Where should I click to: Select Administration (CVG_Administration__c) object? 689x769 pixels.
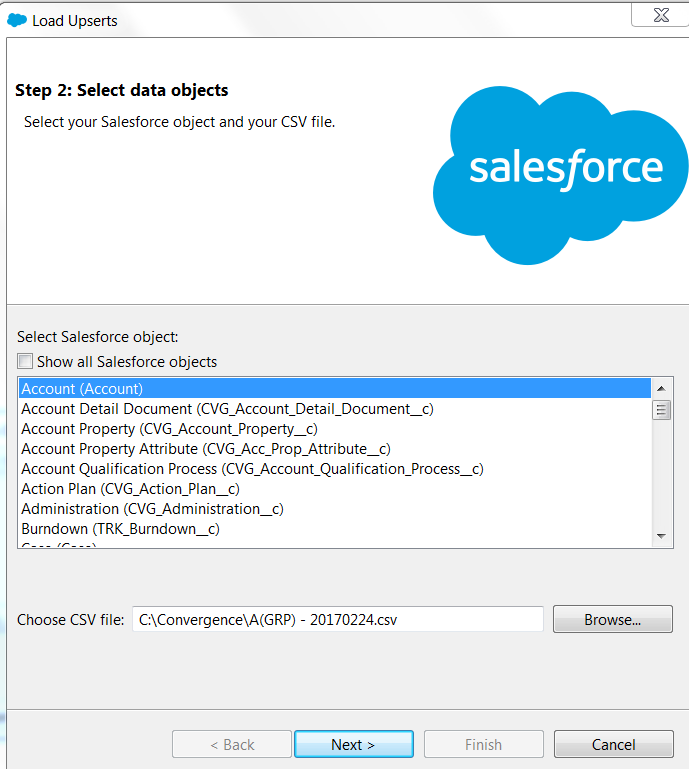152,509
